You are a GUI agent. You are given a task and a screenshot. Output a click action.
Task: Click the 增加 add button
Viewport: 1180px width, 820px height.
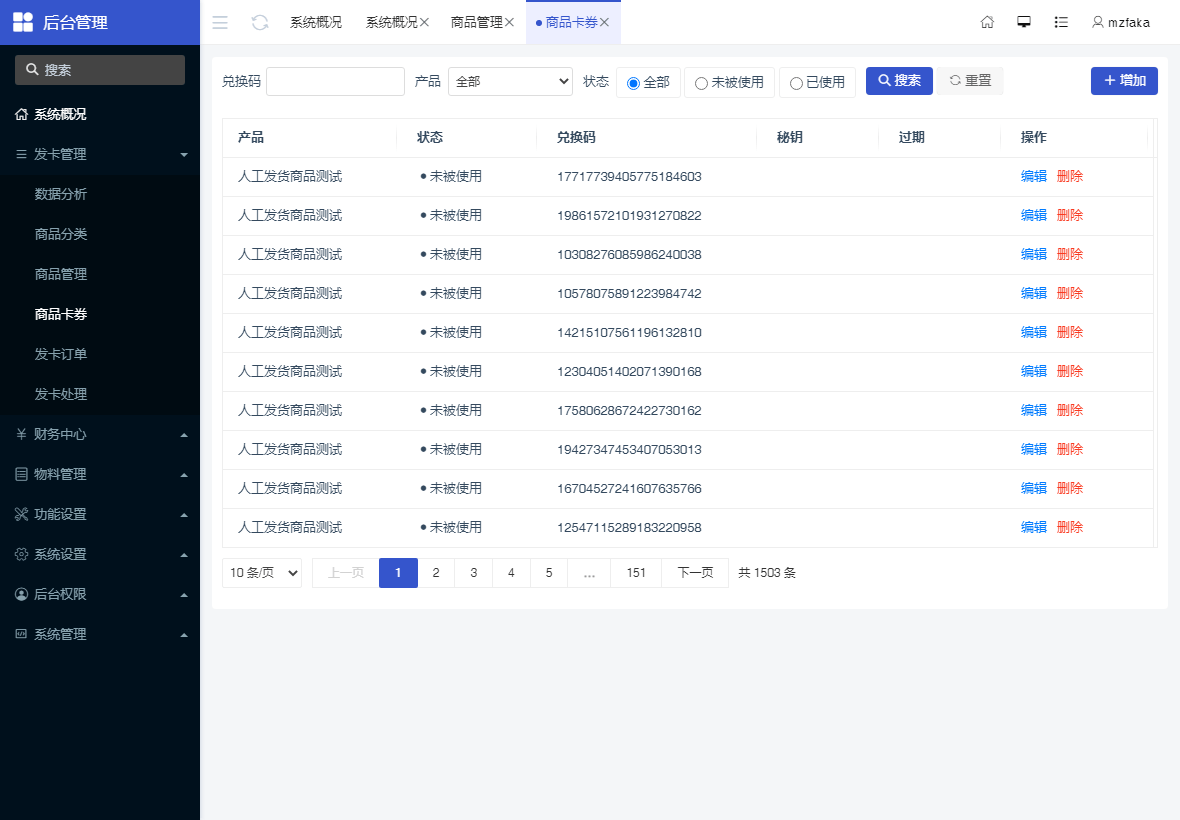[x=1124, y=80]
